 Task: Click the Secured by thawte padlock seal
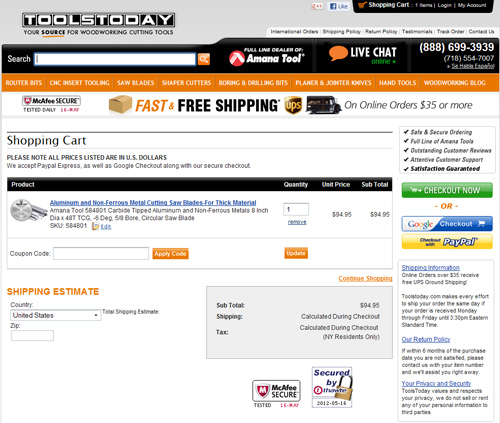tap(332, 387)
